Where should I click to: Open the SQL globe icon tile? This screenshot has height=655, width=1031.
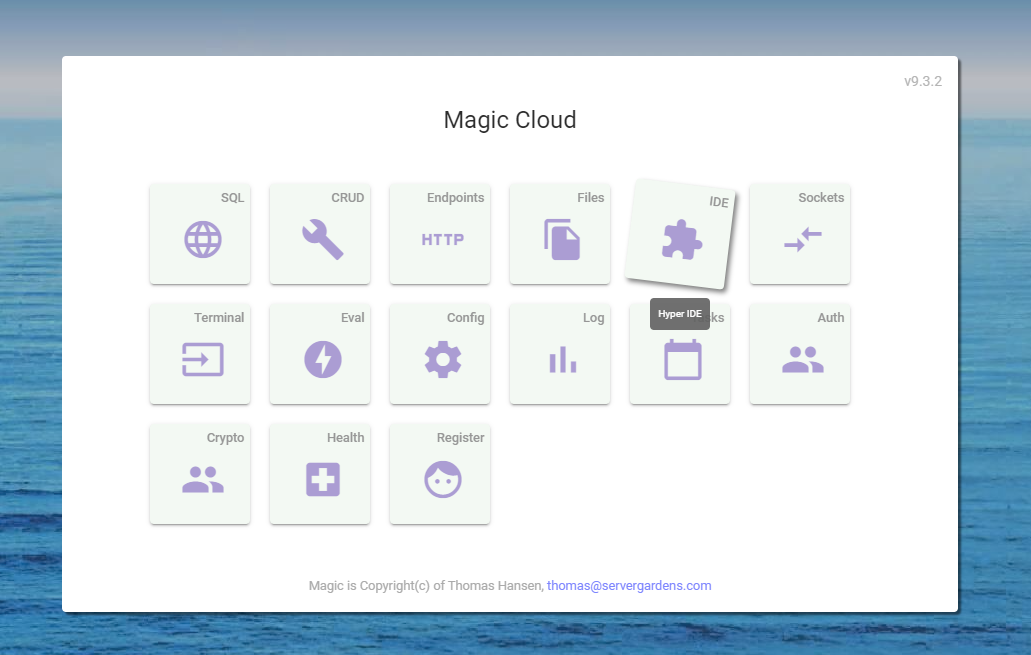(x=202, y=240)
